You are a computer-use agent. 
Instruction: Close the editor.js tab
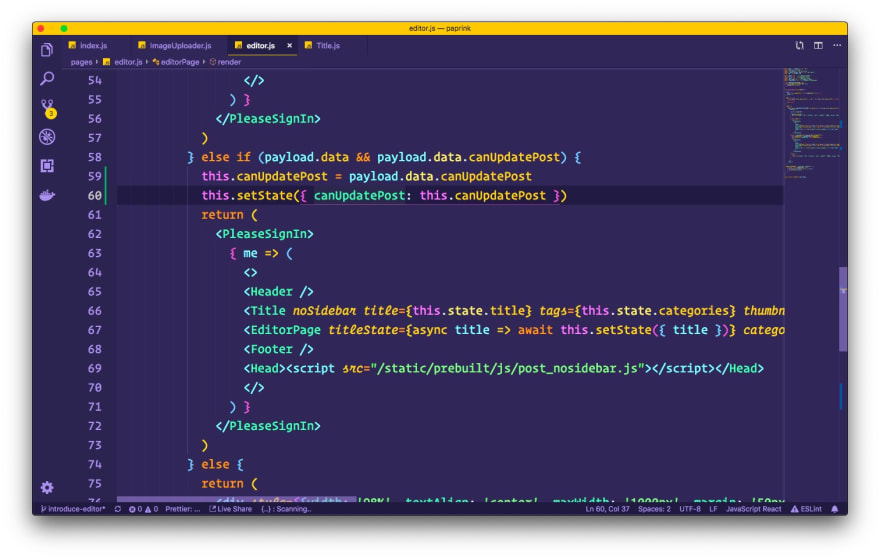point(290,45)
